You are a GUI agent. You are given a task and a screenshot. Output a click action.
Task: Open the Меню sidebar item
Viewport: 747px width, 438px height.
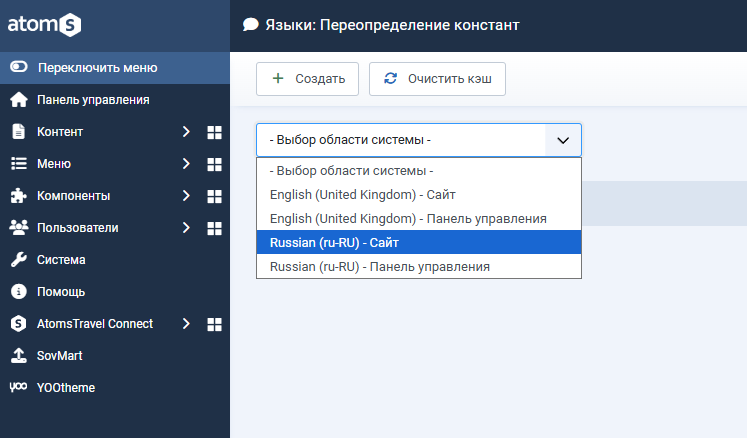click(x=54, y=163)
